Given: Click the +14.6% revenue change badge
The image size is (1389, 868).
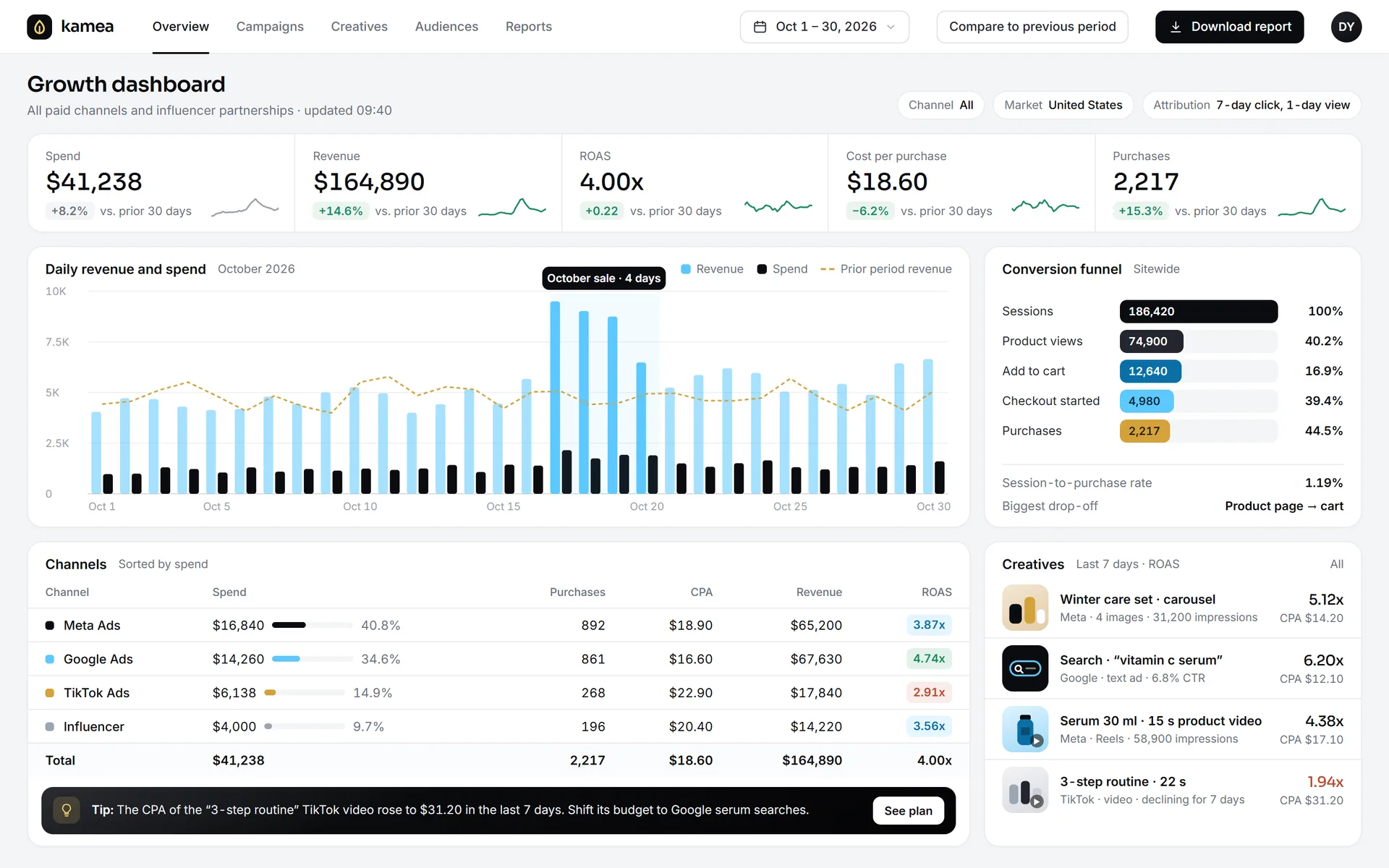Looking at the screenshot, I should coord(341,211).
